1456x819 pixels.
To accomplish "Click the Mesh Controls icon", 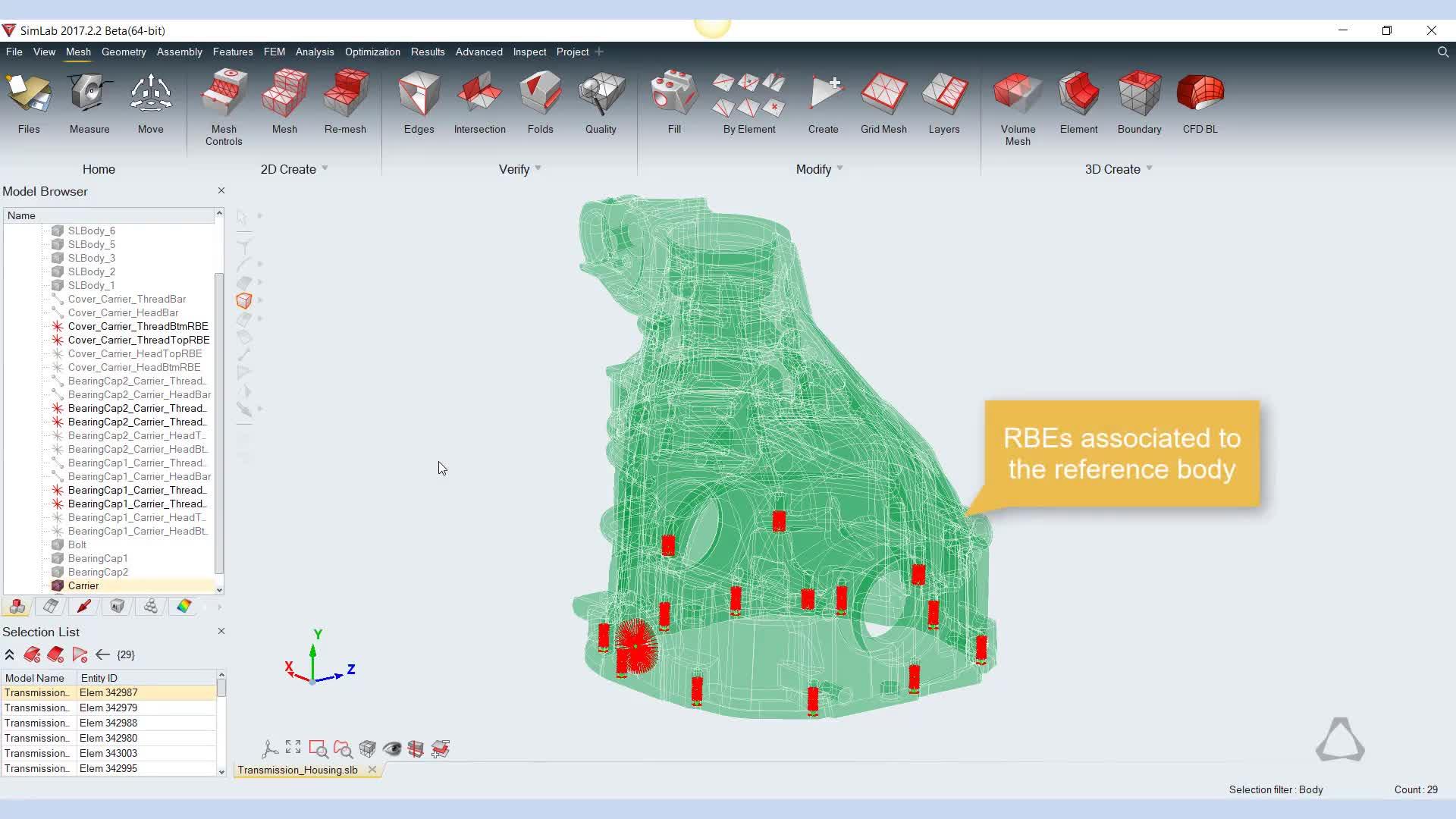I will click(224, 106).
